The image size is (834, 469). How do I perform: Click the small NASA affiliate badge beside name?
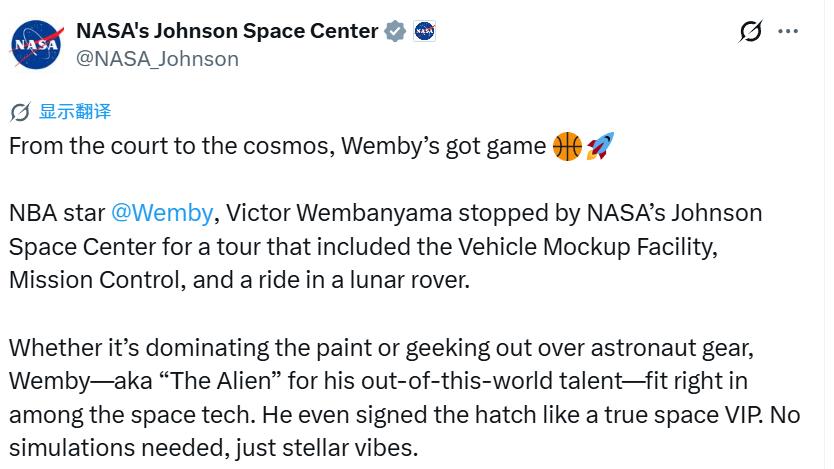[x=424, y=31]
